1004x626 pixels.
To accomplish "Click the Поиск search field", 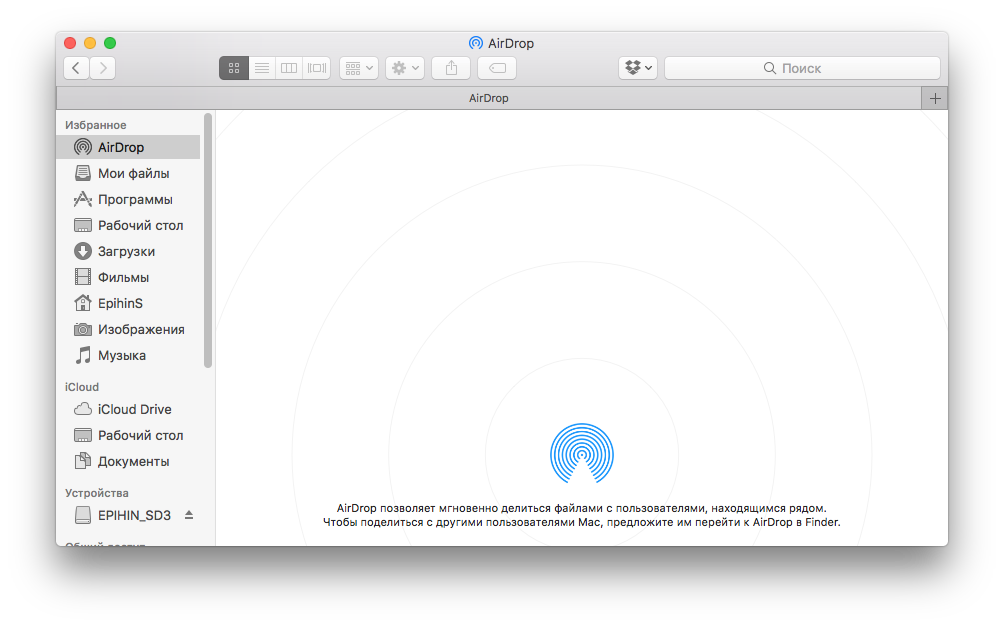I will click(x=802, y=68).
